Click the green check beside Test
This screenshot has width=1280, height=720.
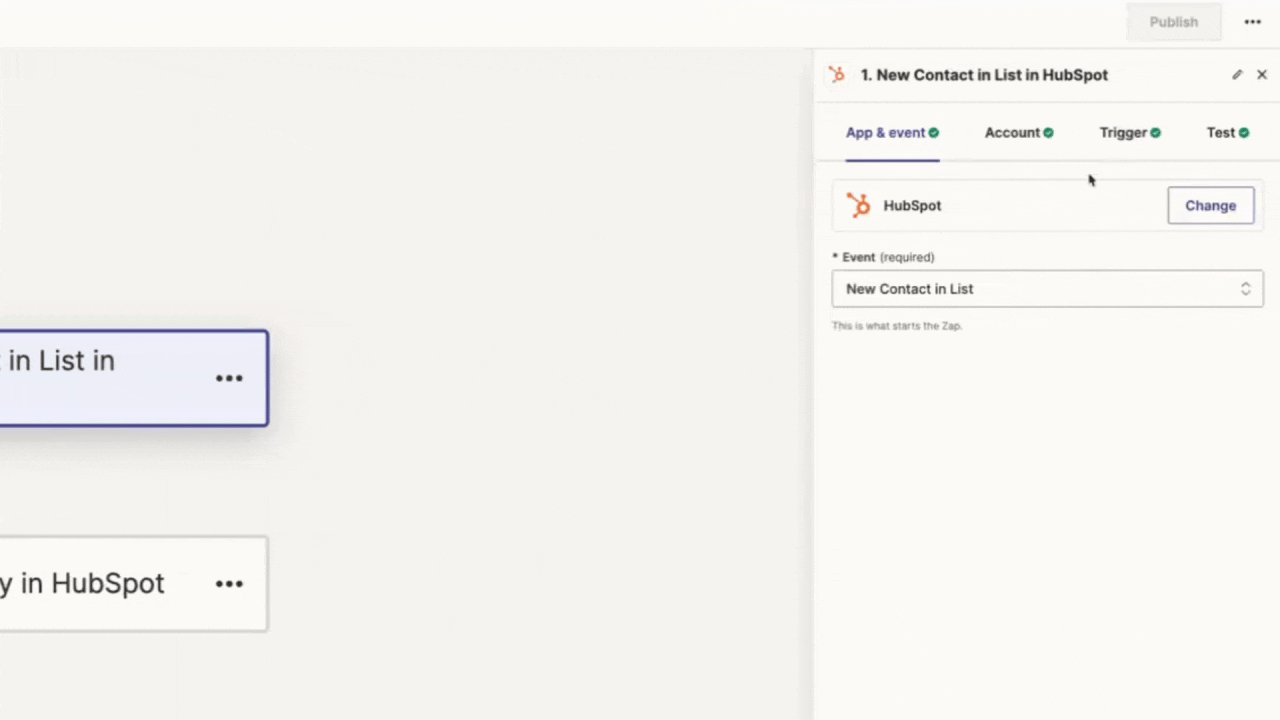pos(1244,133)
